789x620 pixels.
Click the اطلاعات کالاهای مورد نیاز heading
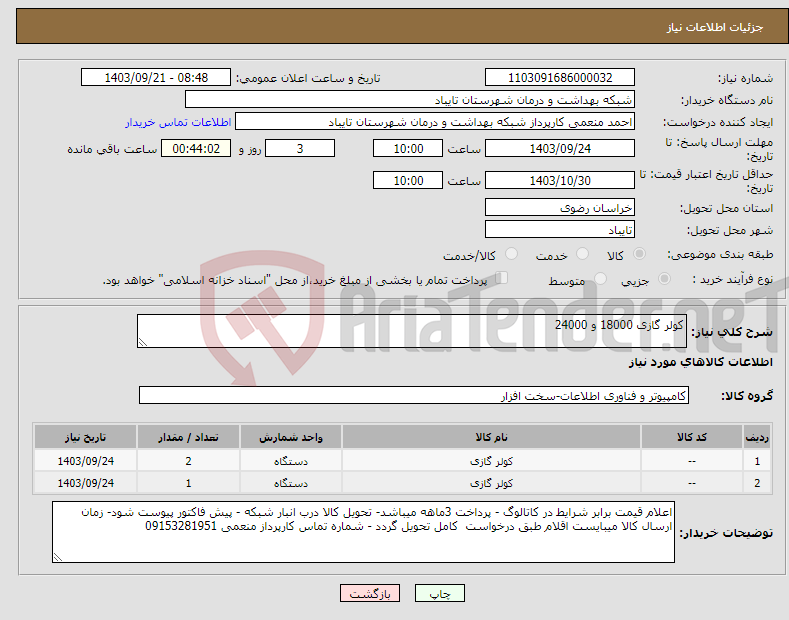pos(700,362)
